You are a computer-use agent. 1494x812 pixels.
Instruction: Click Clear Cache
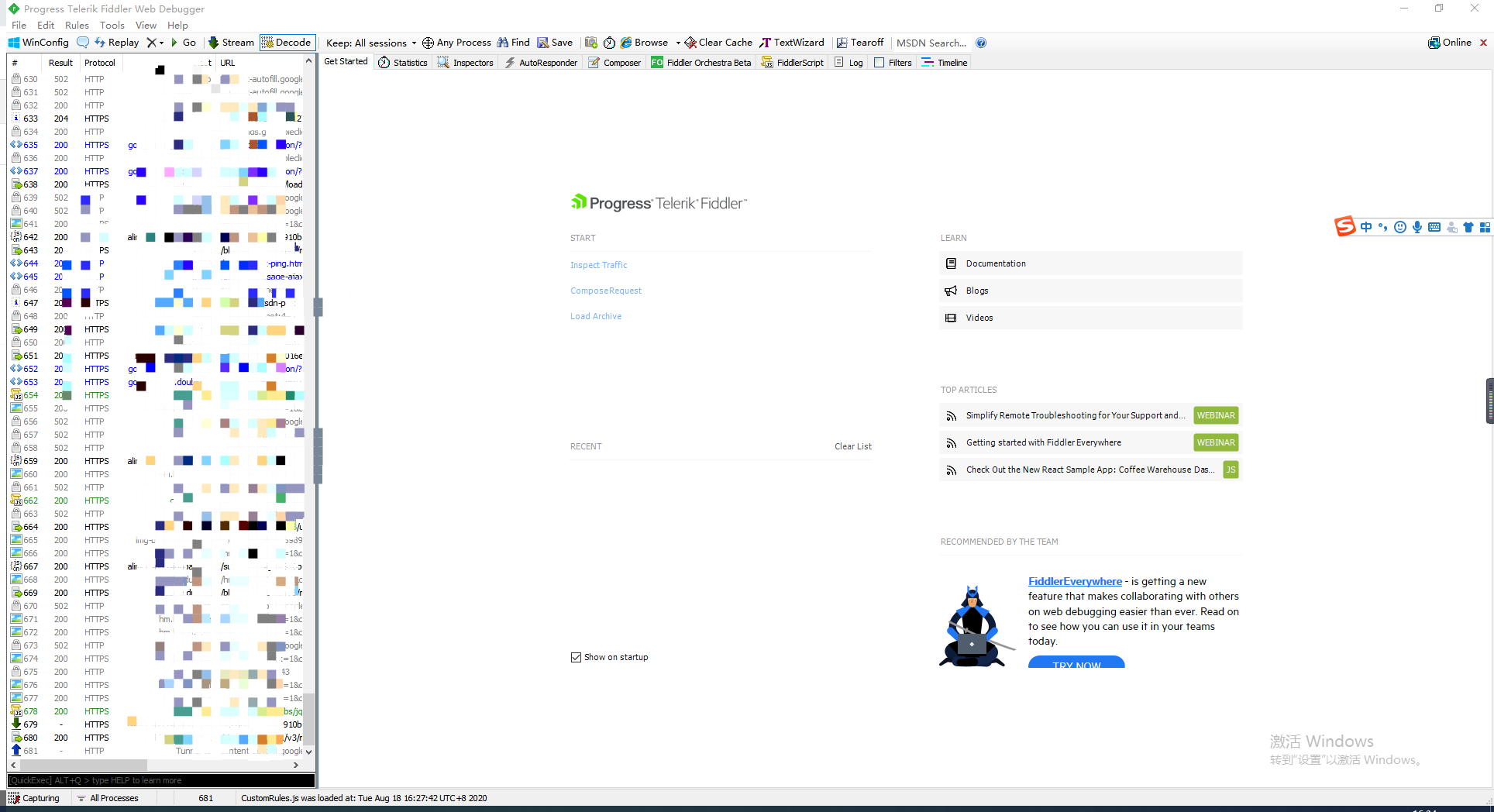(x=718, y=43)
